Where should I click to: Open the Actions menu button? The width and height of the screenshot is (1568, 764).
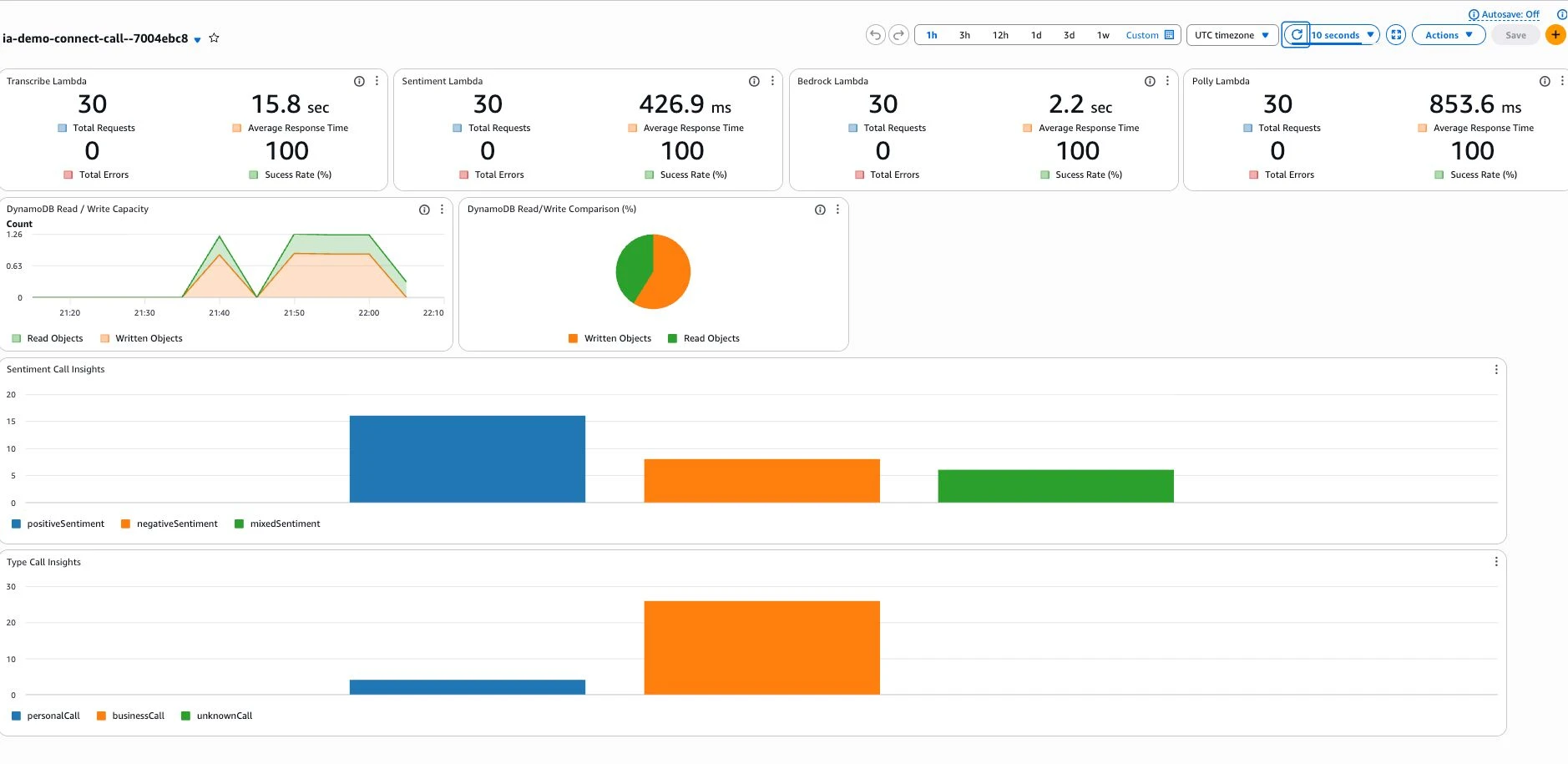click(1449, 35)
